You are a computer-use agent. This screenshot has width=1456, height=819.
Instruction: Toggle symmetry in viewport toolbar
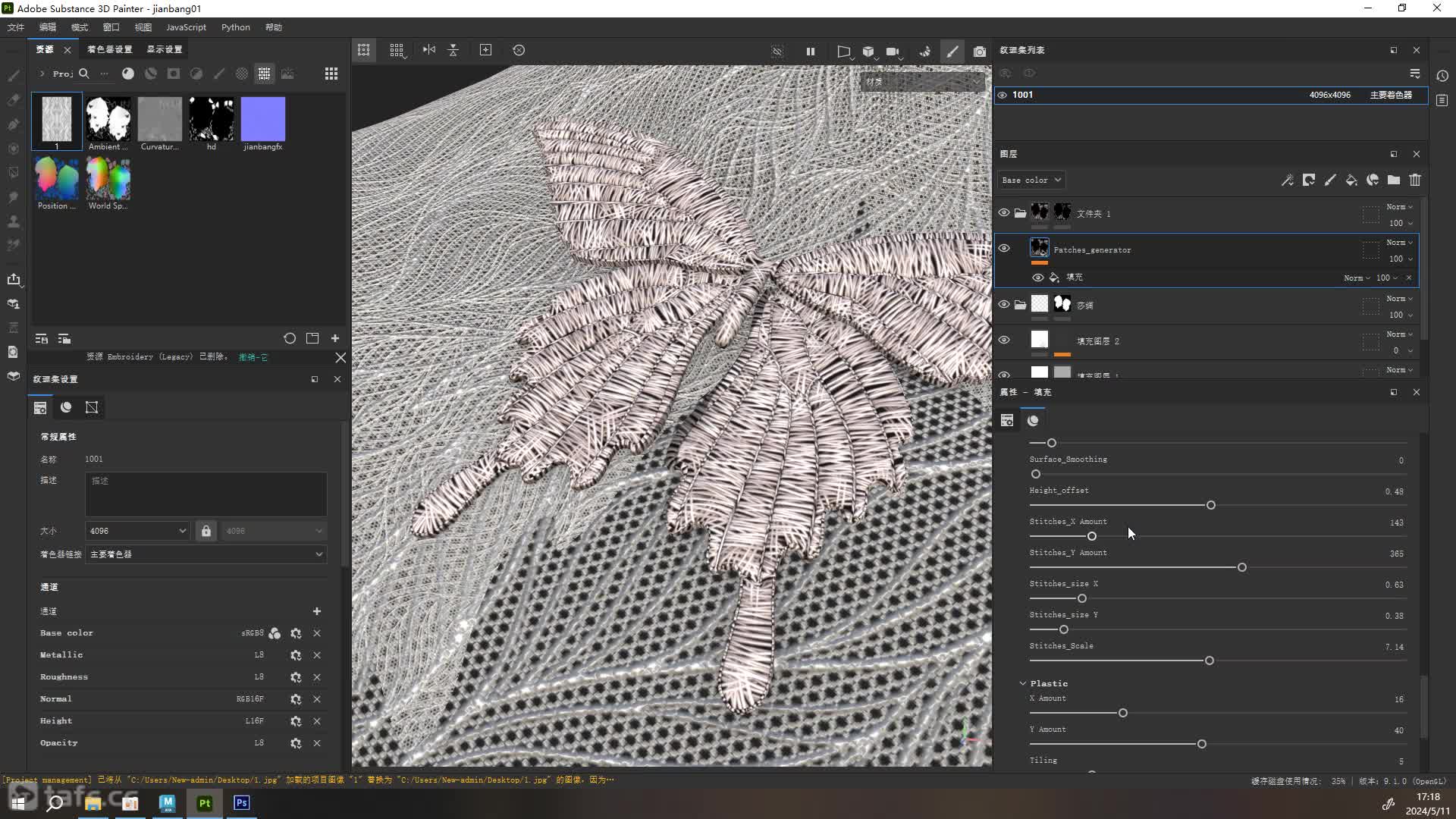(x=429, y=50)
